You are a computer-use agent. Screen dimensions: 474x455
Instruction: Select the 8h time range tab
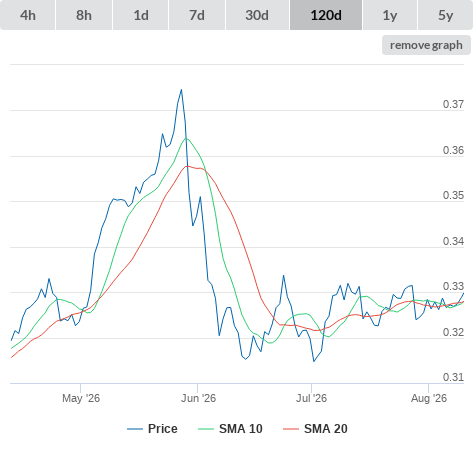click(x=84, y=15)
